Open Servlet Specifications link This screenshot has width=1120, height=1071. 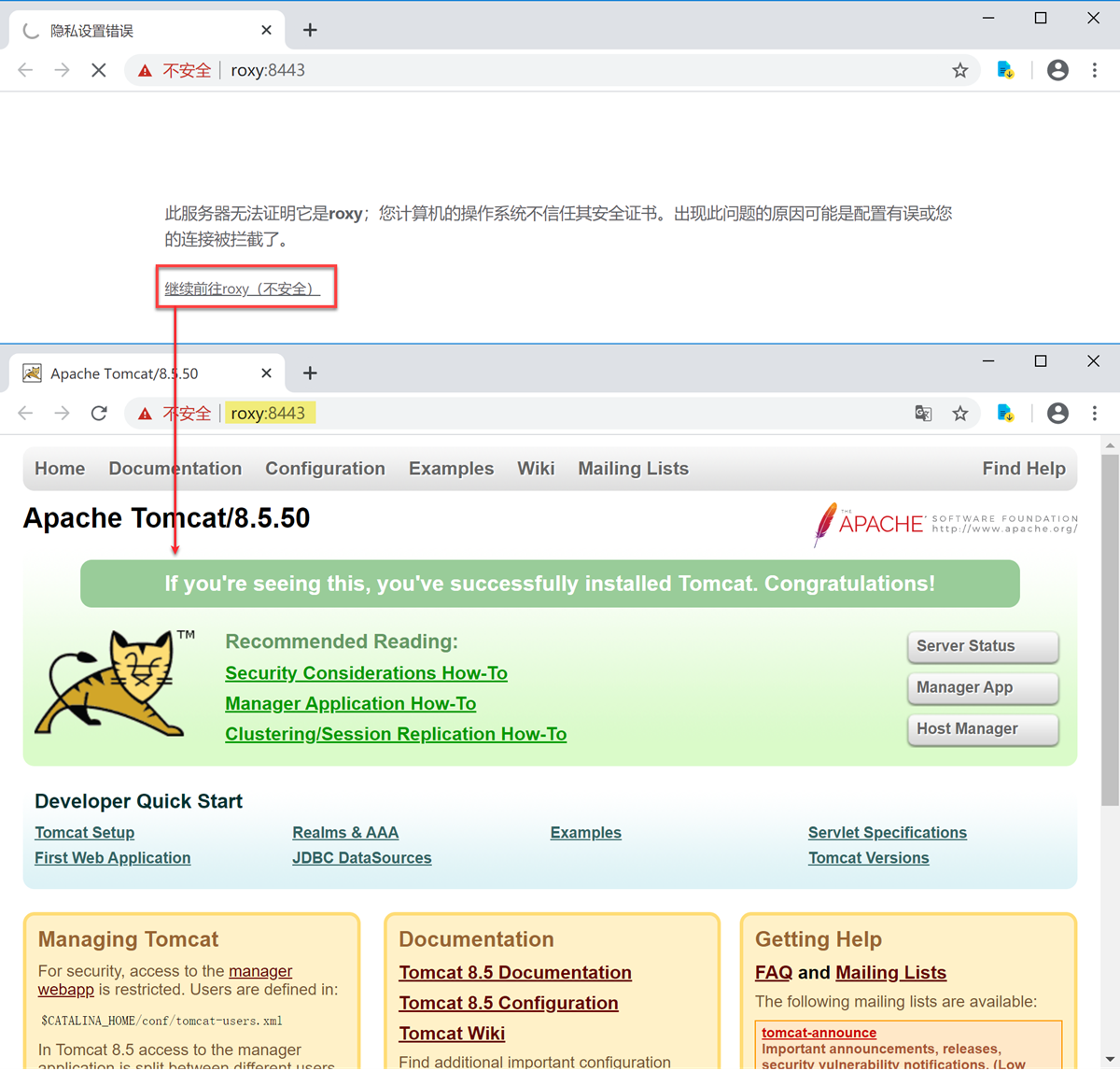pyautogui.click(x=887, y=833)
